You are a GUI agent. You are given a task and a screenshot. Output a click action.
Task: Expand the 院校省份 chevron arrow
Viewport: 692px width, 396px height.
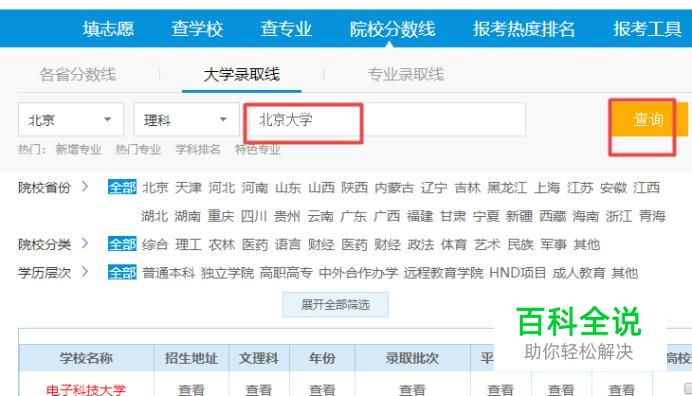[x=85, y=187]
